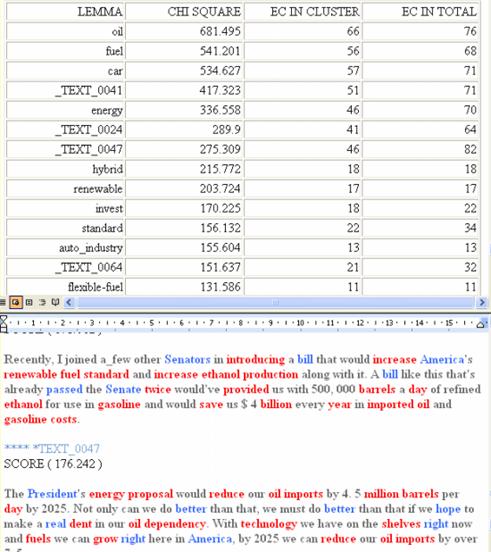Click EC in total value 82 for _TEXT_0047
The width and height of the screenshot is (491, 552).
coord(470,150)
